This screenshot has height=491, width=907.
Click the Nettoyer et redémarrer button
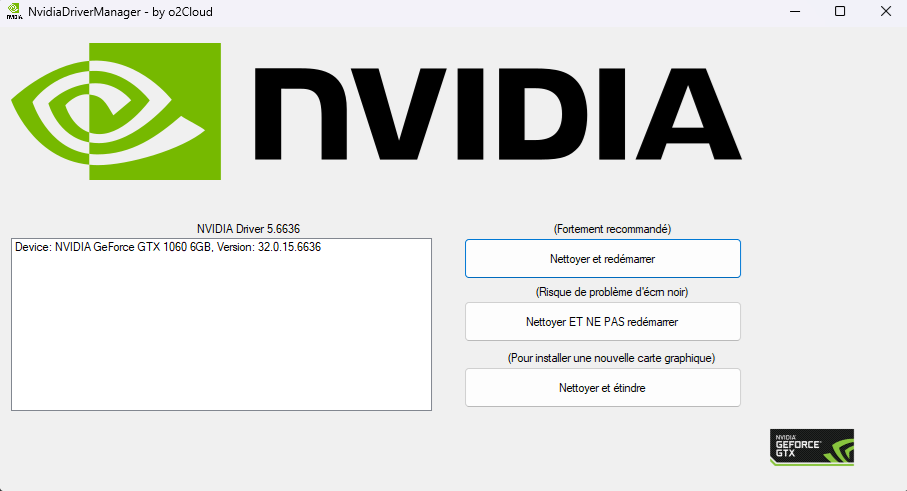click(x=603, y=259)
